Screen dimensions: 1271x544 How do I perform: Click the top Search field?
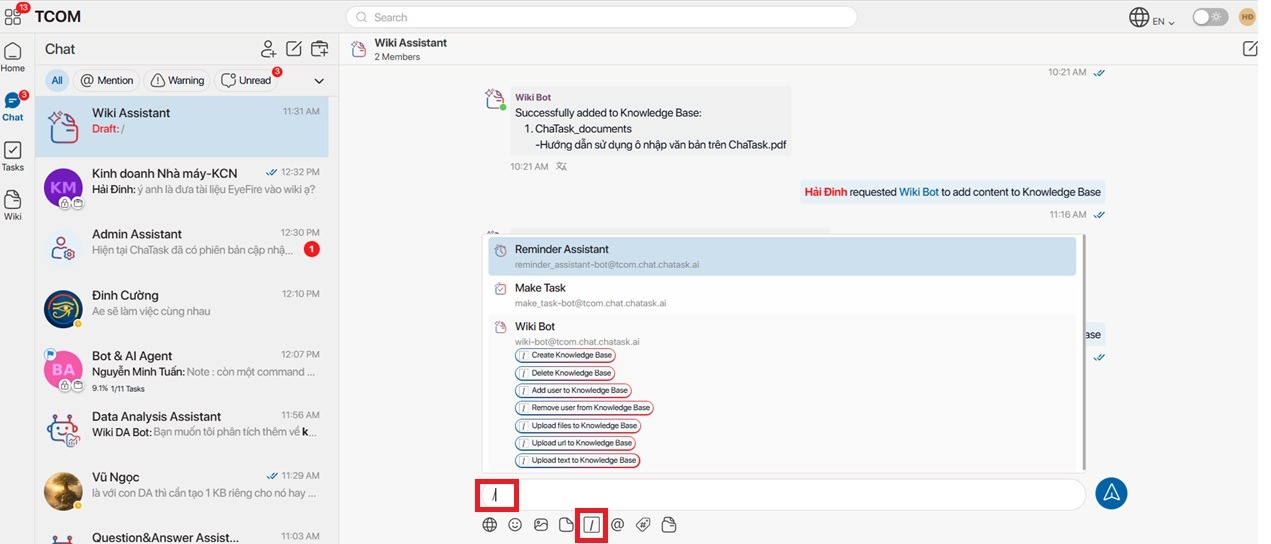(x=601, y=17)
